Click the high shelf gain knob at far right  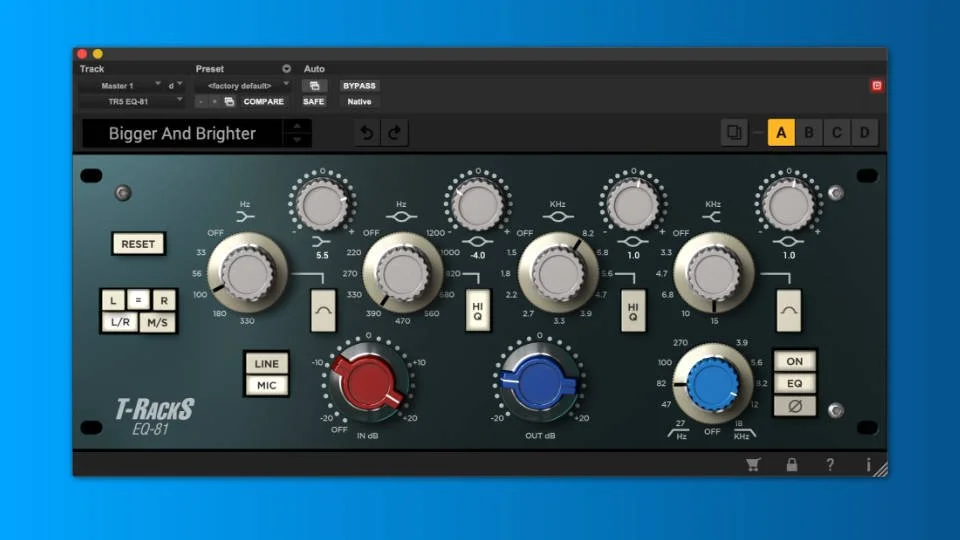[x=788, y=204]
